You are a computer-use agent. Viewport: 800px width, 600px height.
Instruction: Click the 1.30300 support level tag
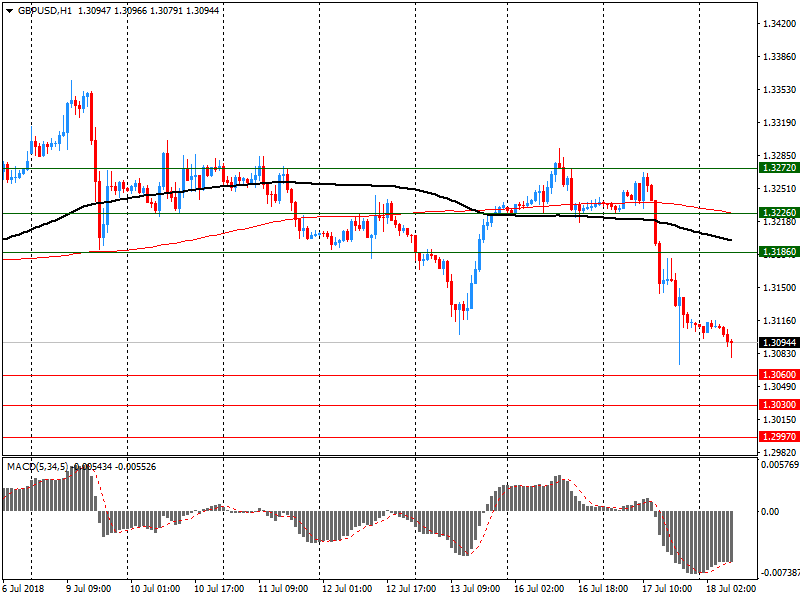click(775, 405)
